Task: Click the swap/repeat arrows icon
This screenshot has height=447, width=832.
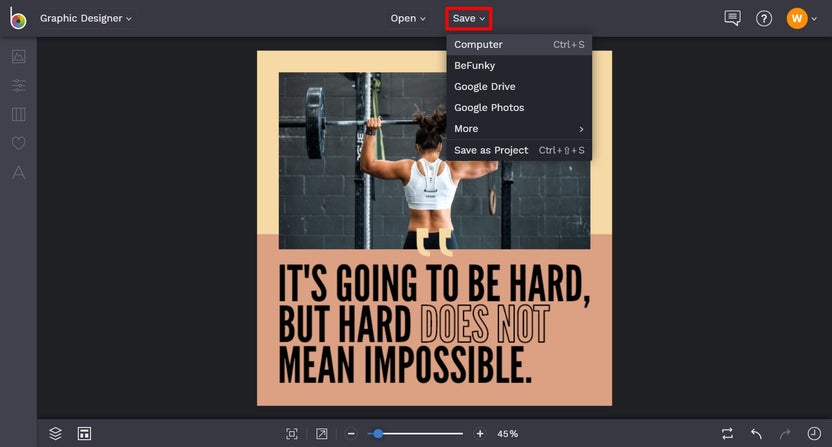Action: (727, 434)
